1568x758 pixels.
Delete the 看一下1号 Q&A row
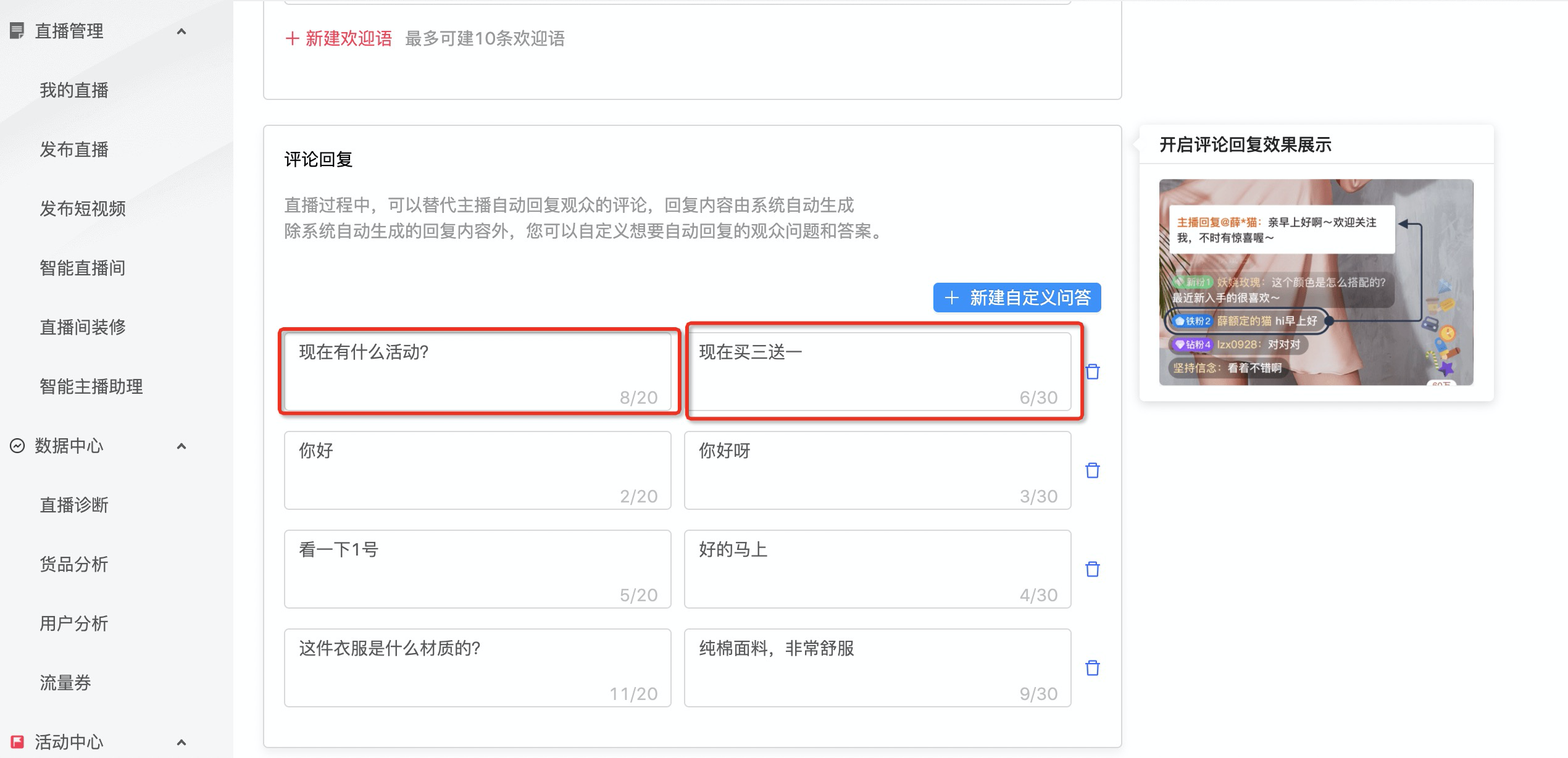click(1092, 569)
